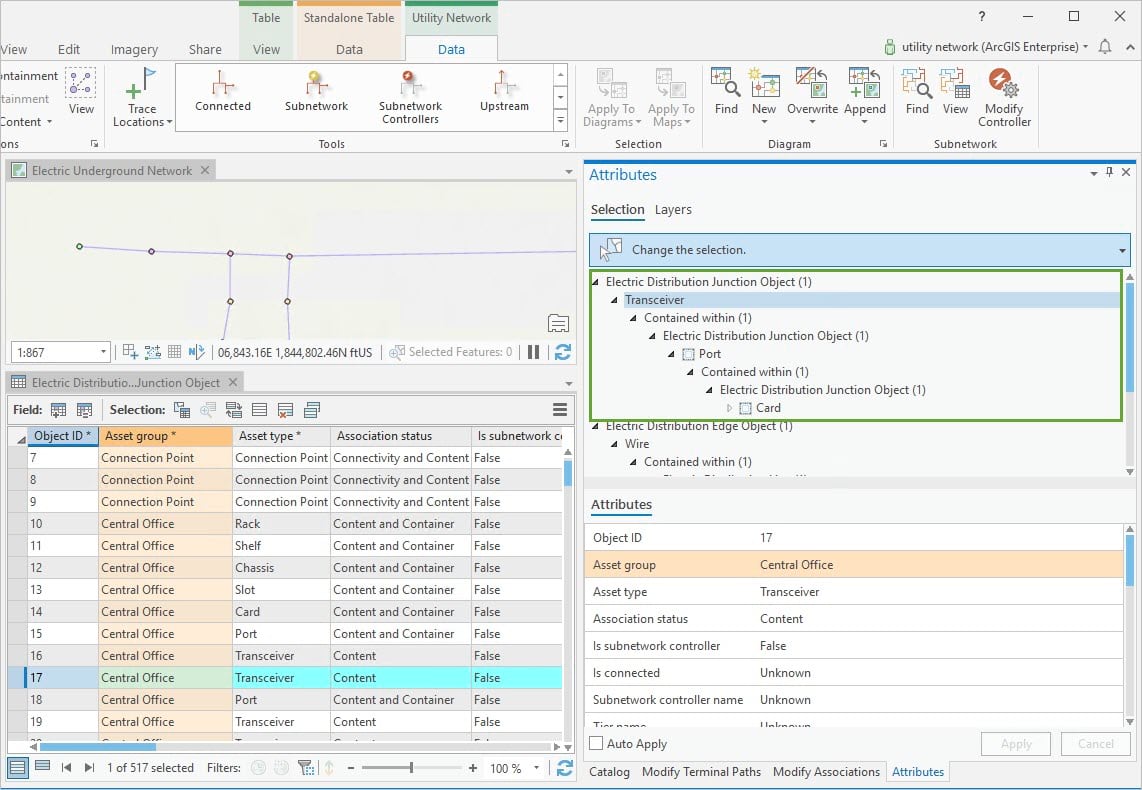
Task: Select the Transceiver tree item
Action: click(654, 300)
